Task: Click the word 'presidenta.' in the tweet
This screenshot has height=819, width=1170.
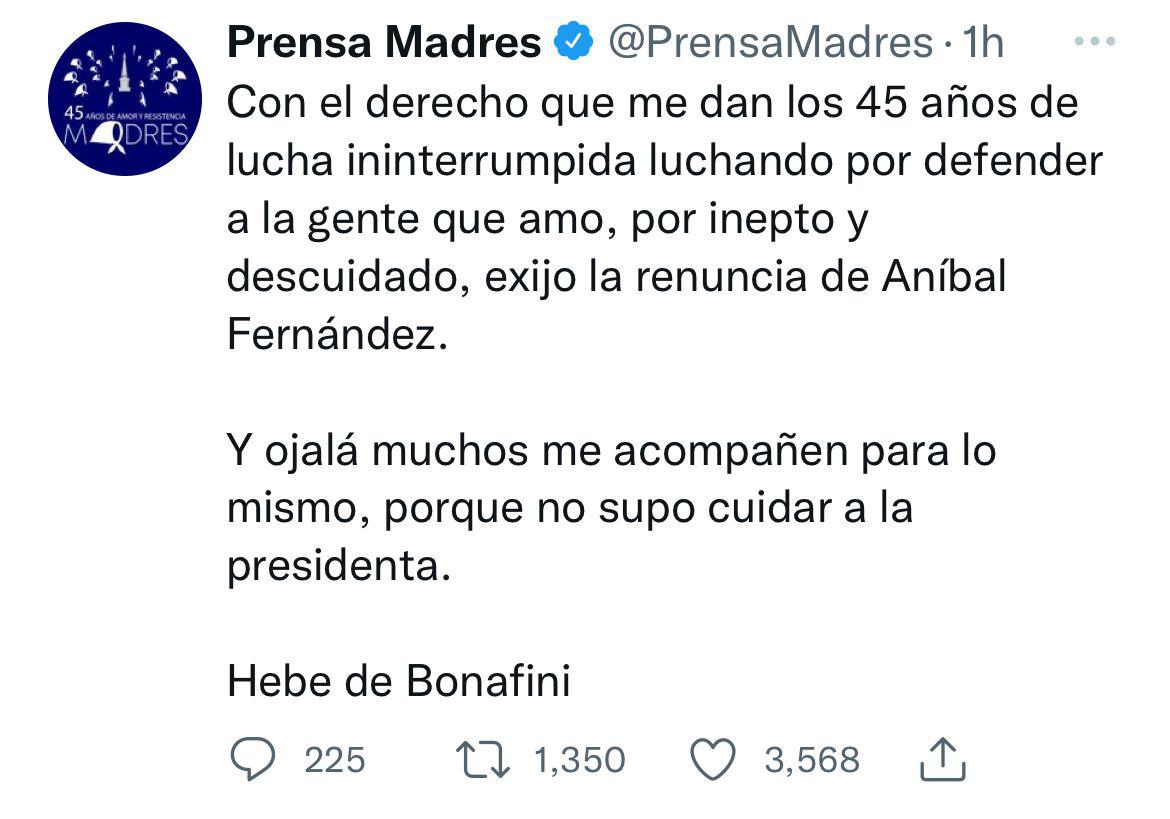Action: pyautogui.click(x=334, y=567)
